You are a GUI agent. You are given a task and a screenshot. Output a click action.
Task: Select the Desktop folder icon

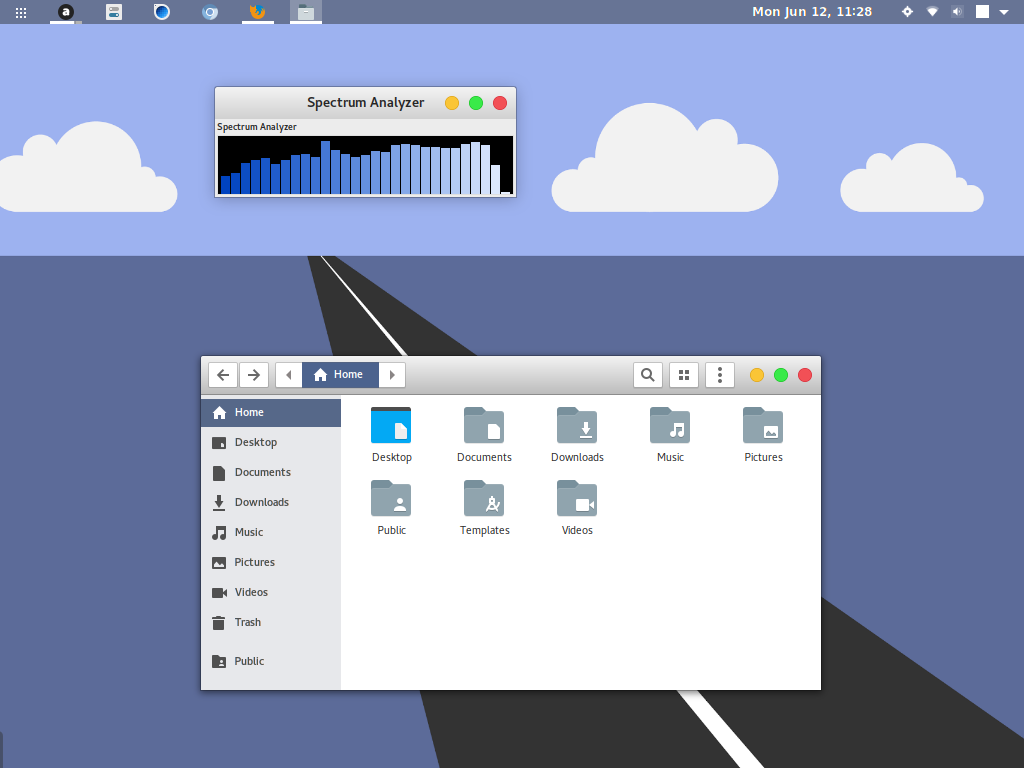391,426
